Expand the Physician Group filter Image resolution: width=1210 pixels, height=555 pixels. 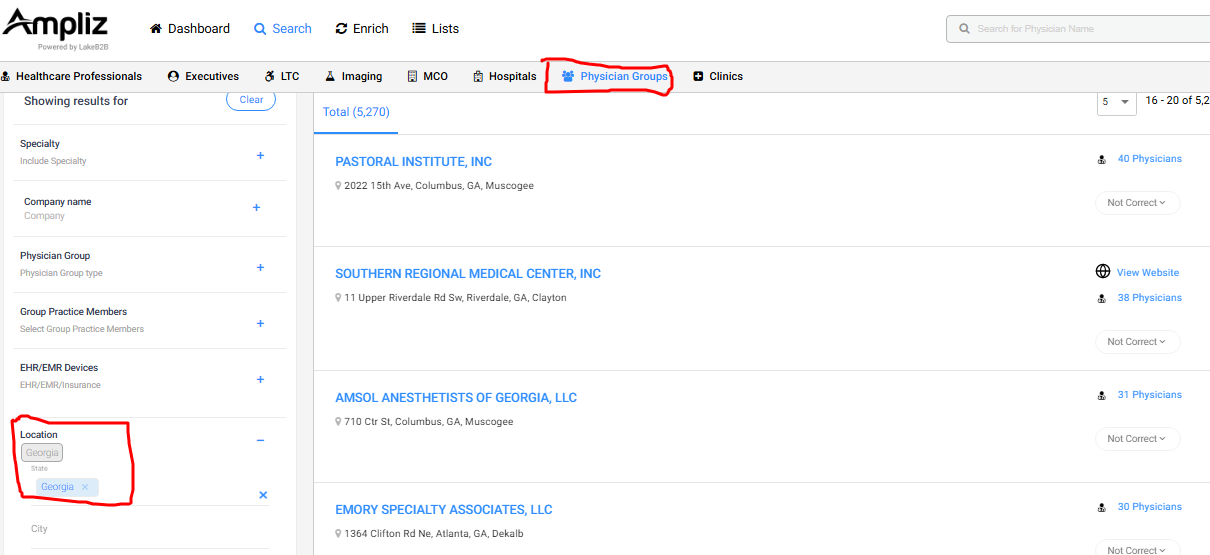coord(260,267)
